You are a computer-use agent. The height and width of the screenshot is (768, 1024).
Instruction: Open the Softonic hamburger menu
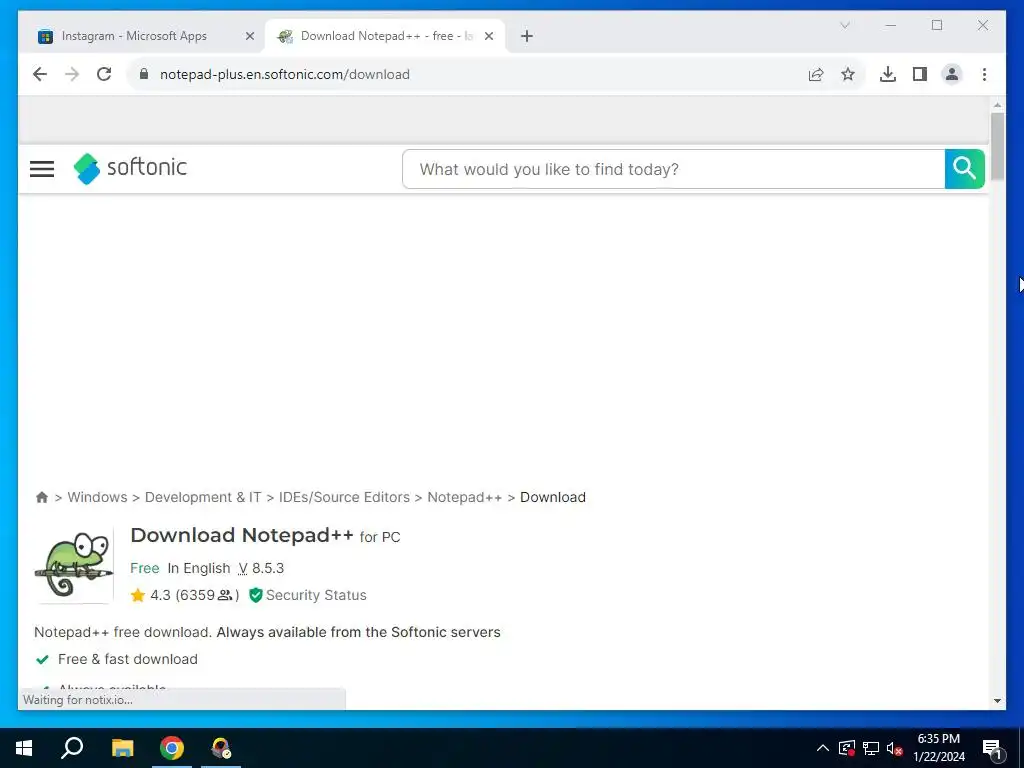[x=42, y=169]
